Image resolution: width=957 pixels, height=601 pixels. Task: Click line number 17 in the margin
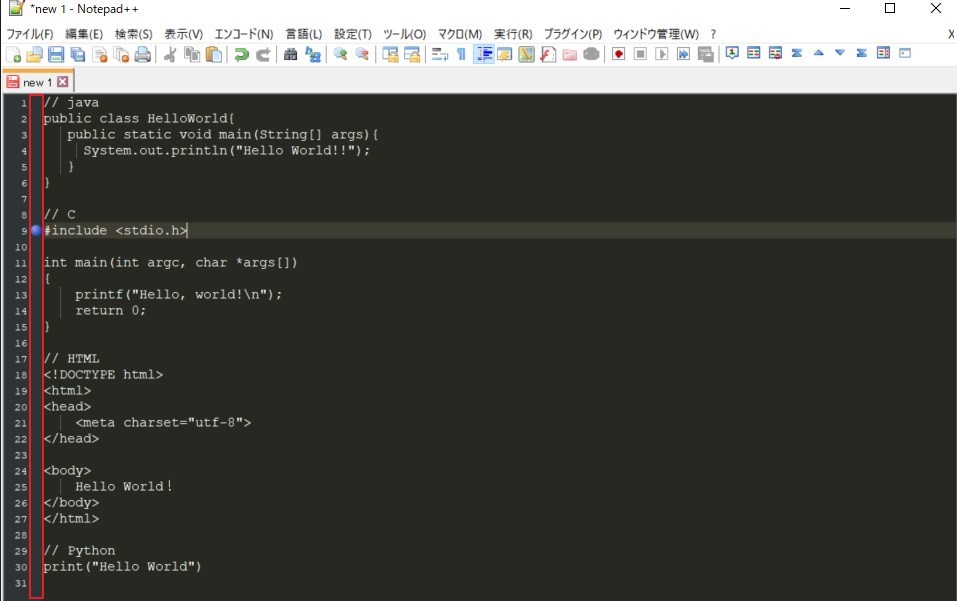point(20,359)
